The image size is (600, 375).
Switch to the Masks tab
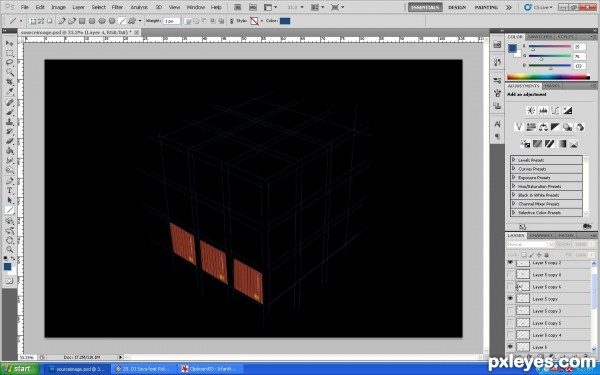pyautogui.click(x=552, y=86)
